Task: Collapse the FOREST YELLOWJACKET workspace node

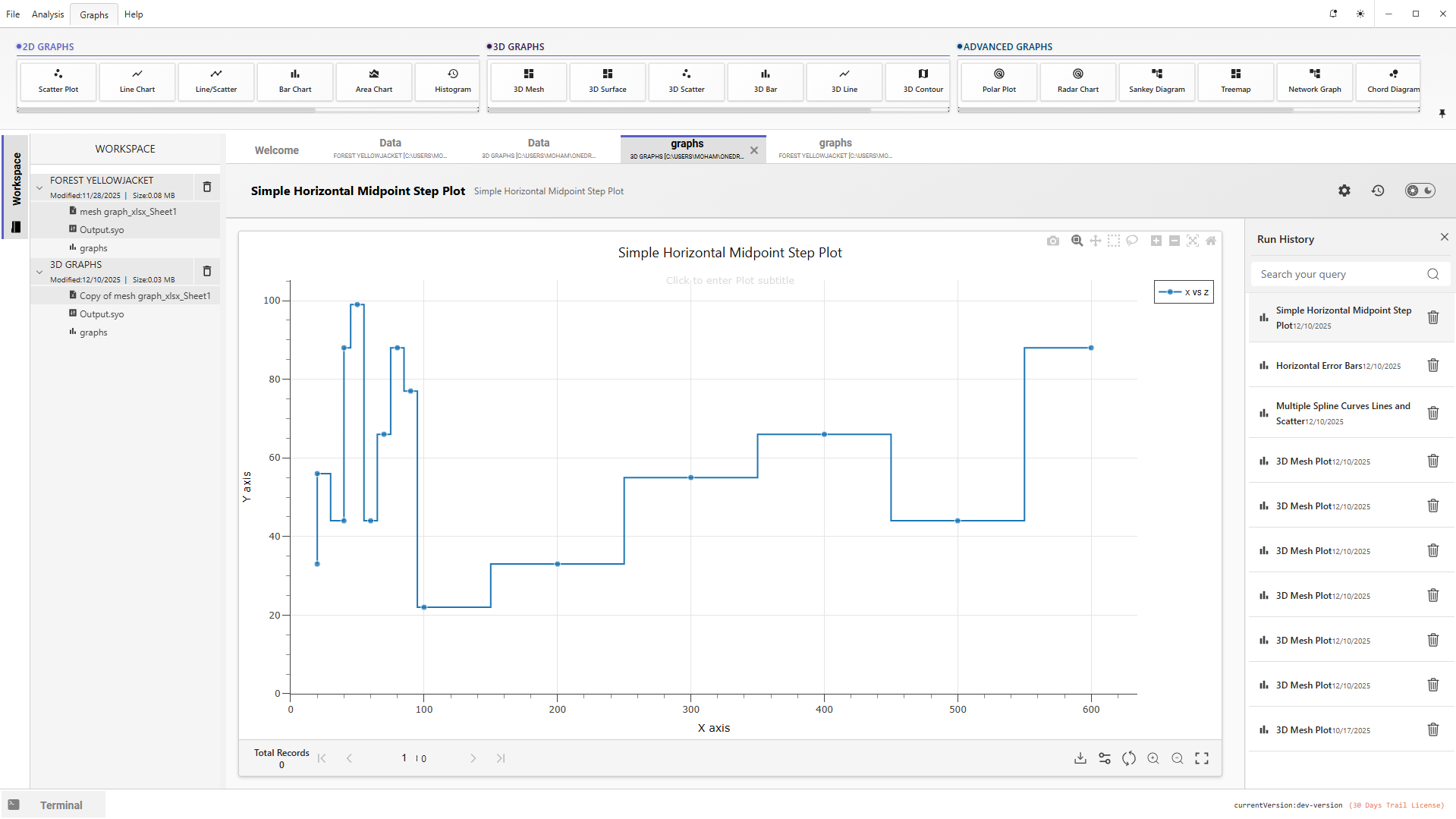Action: click(x=39, y=187)
